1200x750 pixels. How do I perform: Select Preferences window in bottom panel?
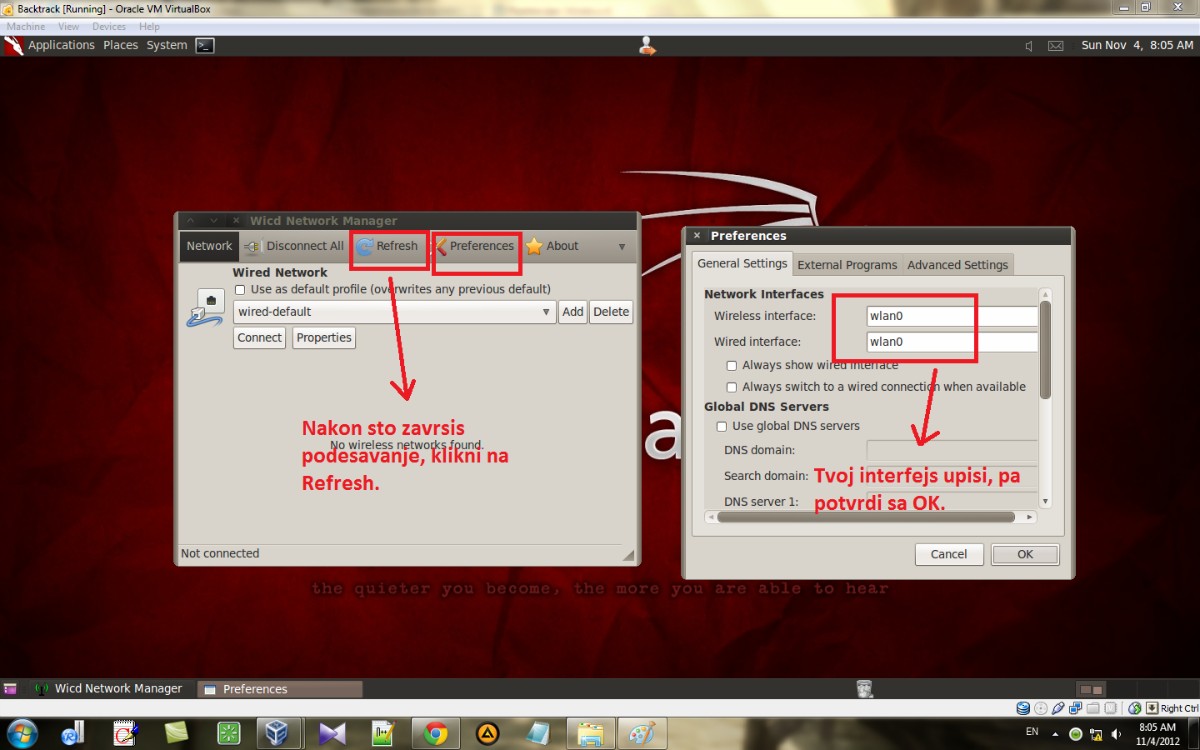point(279,689)
